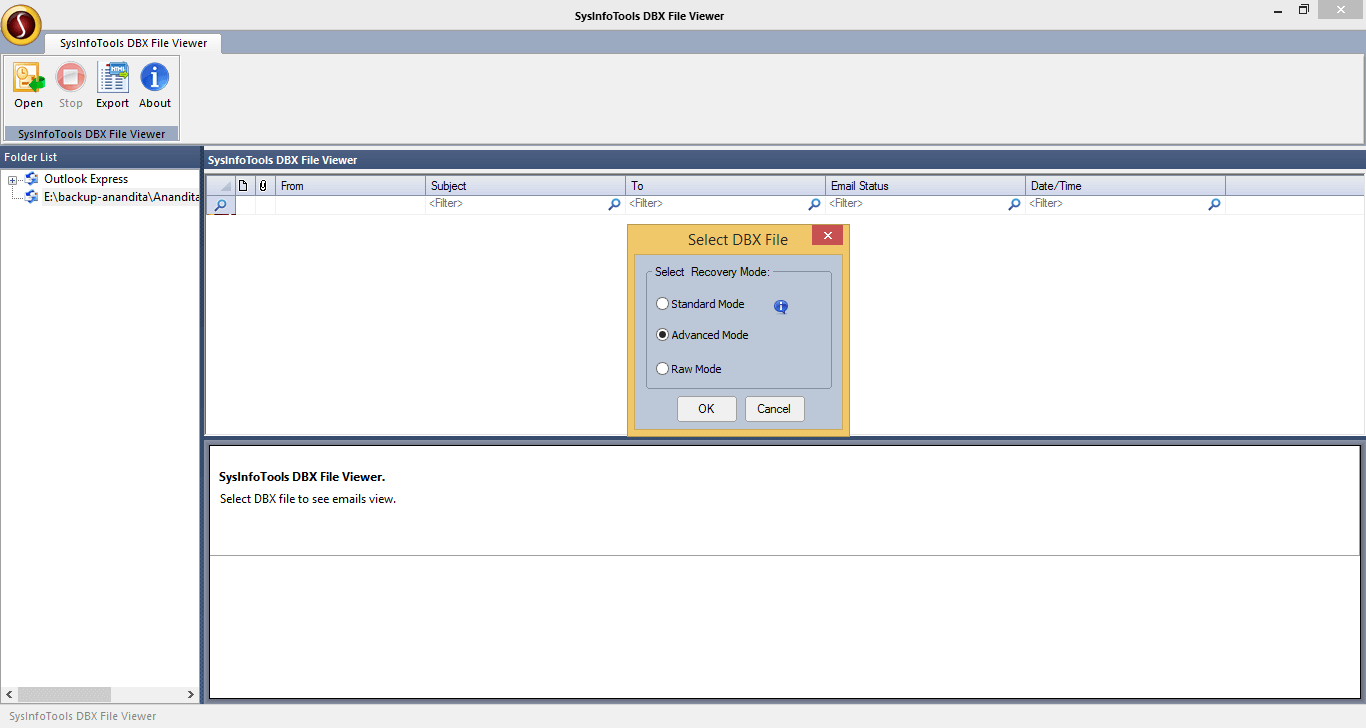
Task: Click the document type column header icon
Action: tap(243, 185)
